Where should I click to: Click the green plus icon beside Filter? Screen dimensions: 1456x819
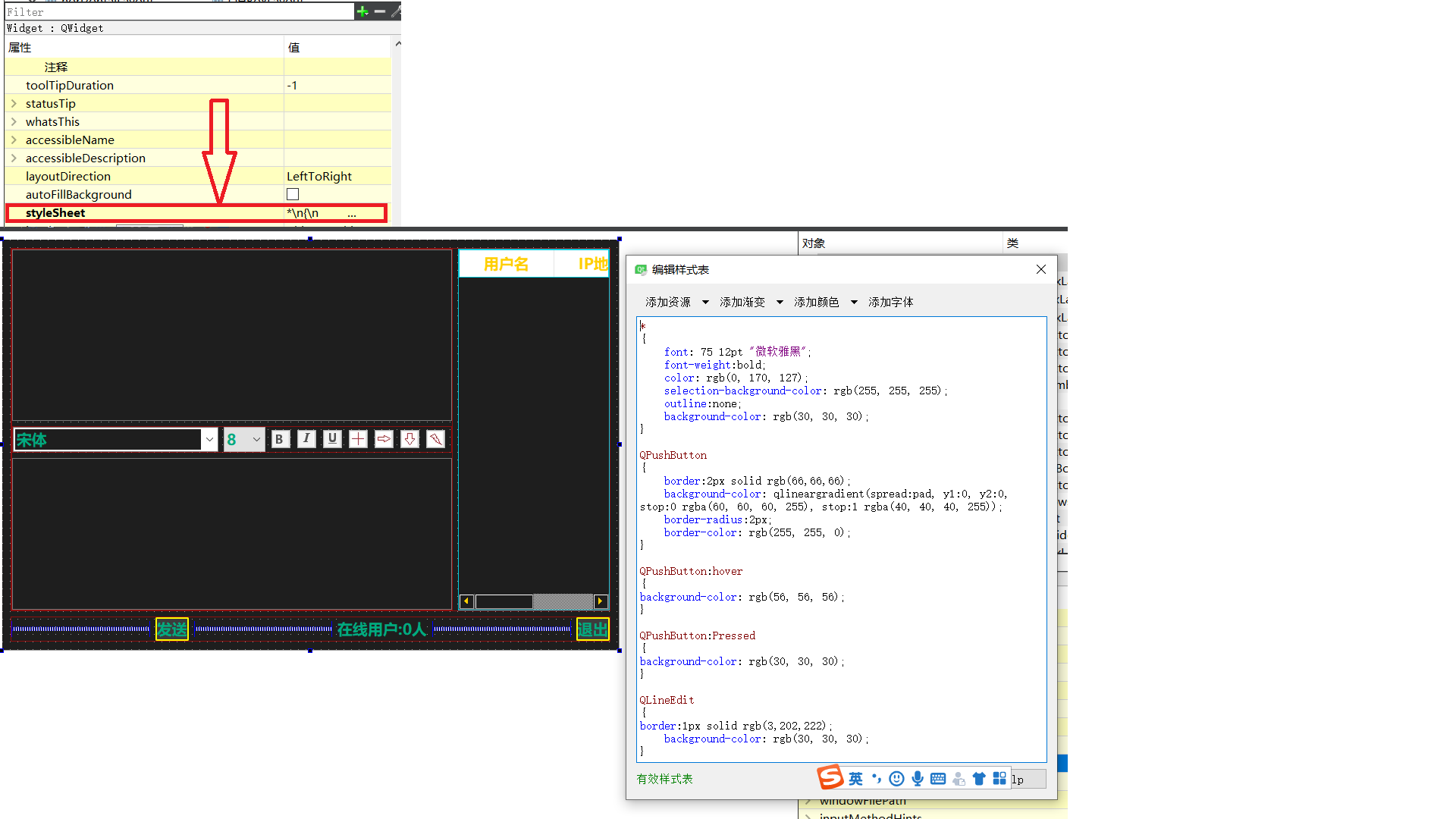click(362, 11)
